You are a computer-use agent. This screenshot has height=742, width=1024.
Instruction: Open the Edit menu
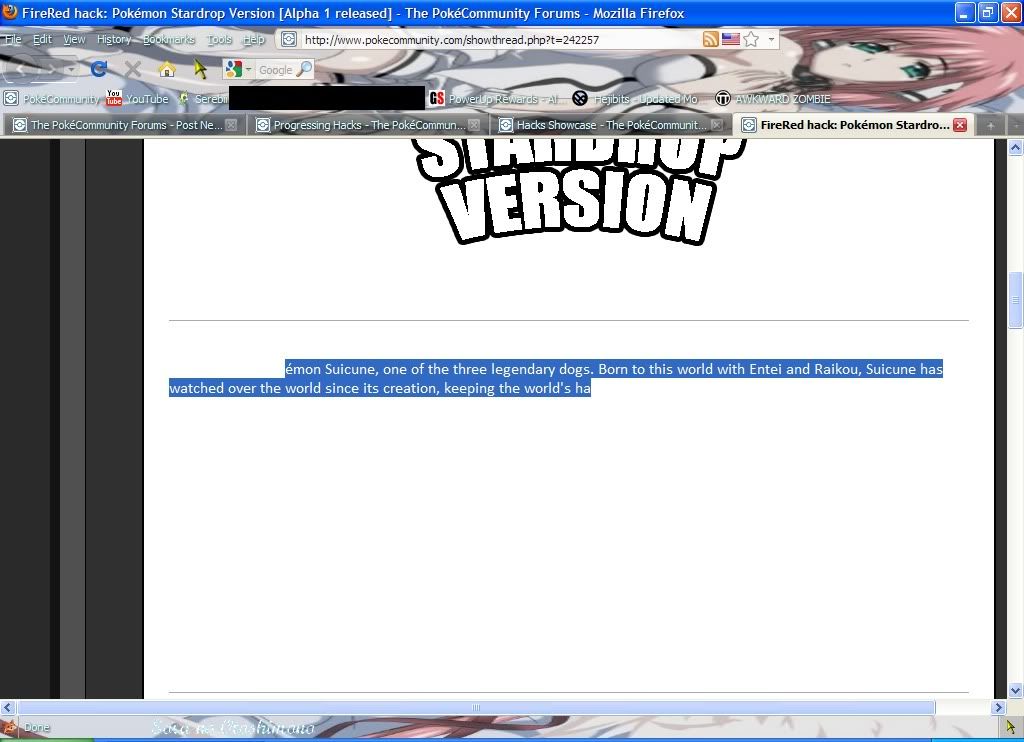(42, 39)
